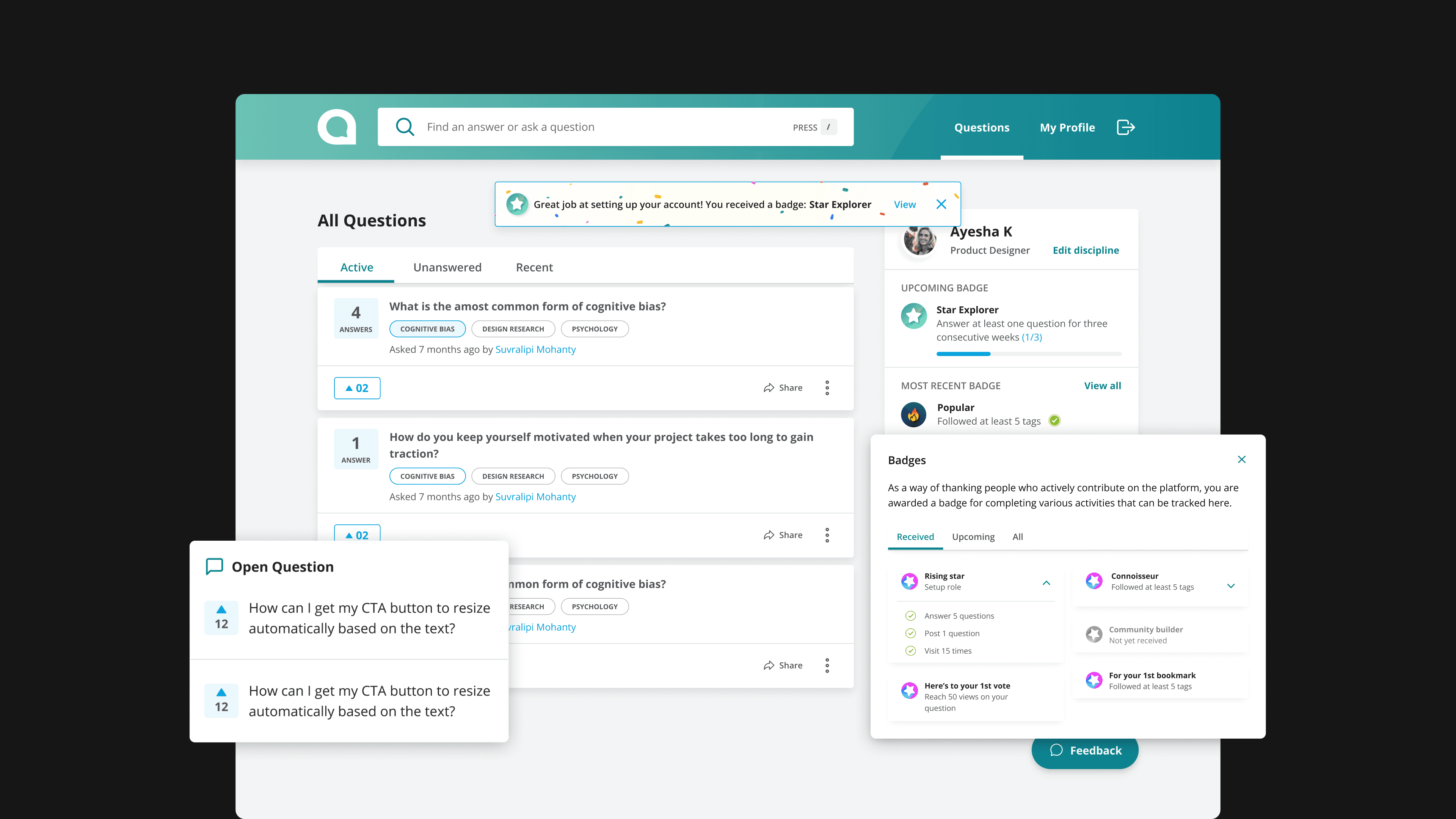1456x819 pixels.
Task: Open three-dot menu on third question
Action: click(827, 665)
